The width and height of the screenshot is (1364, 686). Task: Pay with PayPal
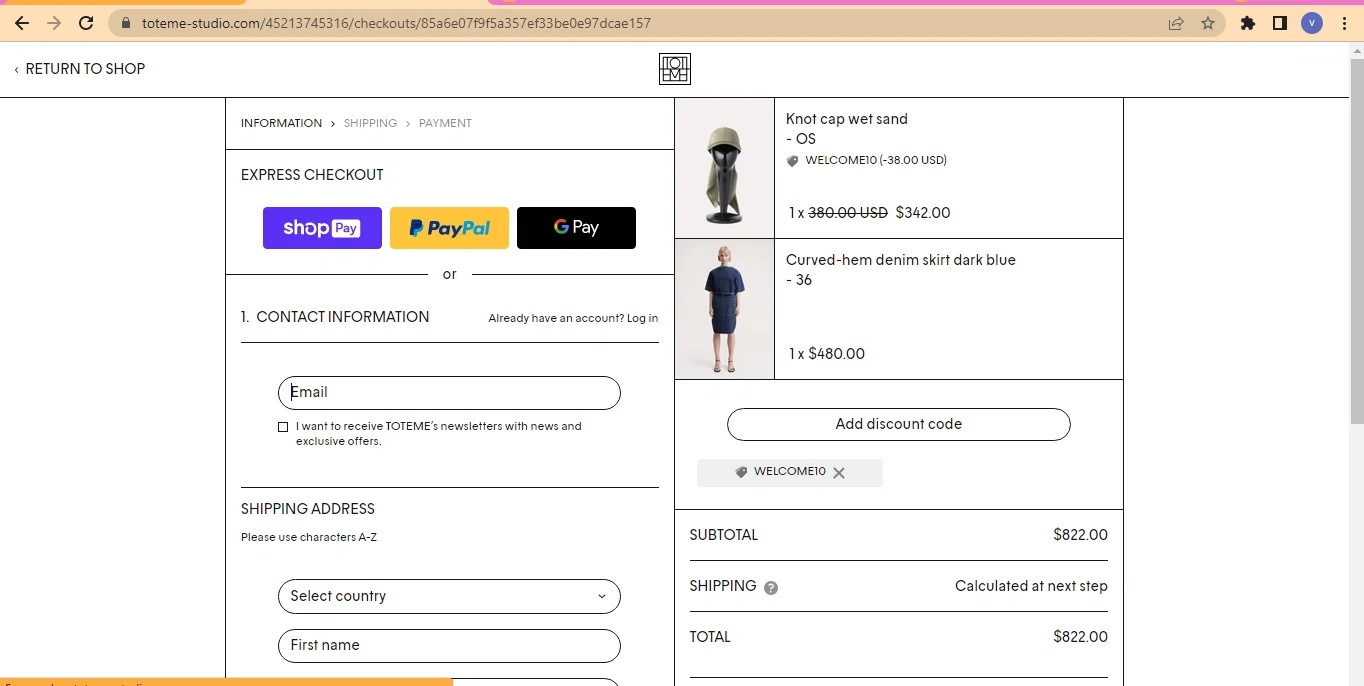coord(449,228)
